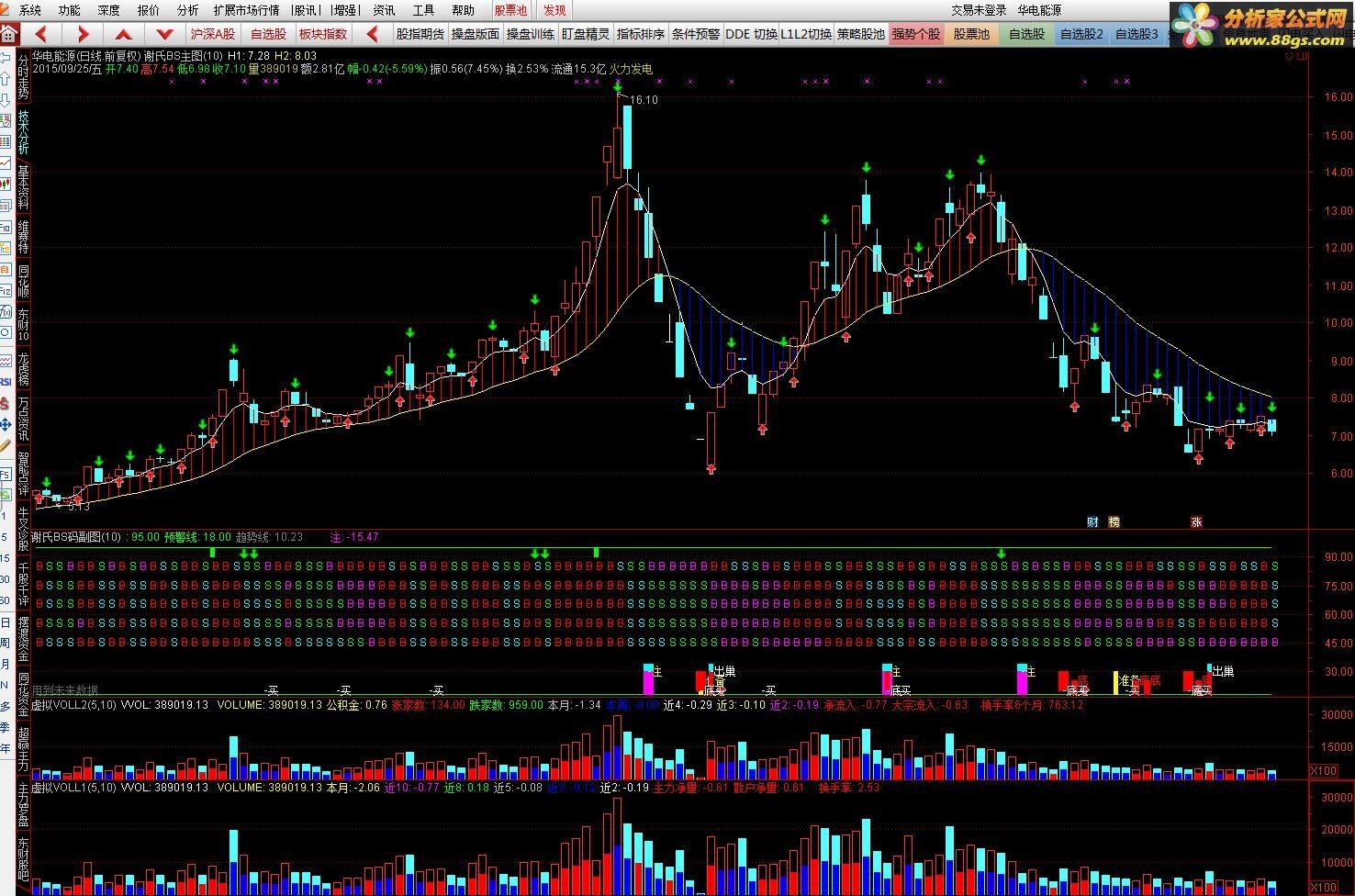Open the 千股千评 sidebar tab

(23, 582)
